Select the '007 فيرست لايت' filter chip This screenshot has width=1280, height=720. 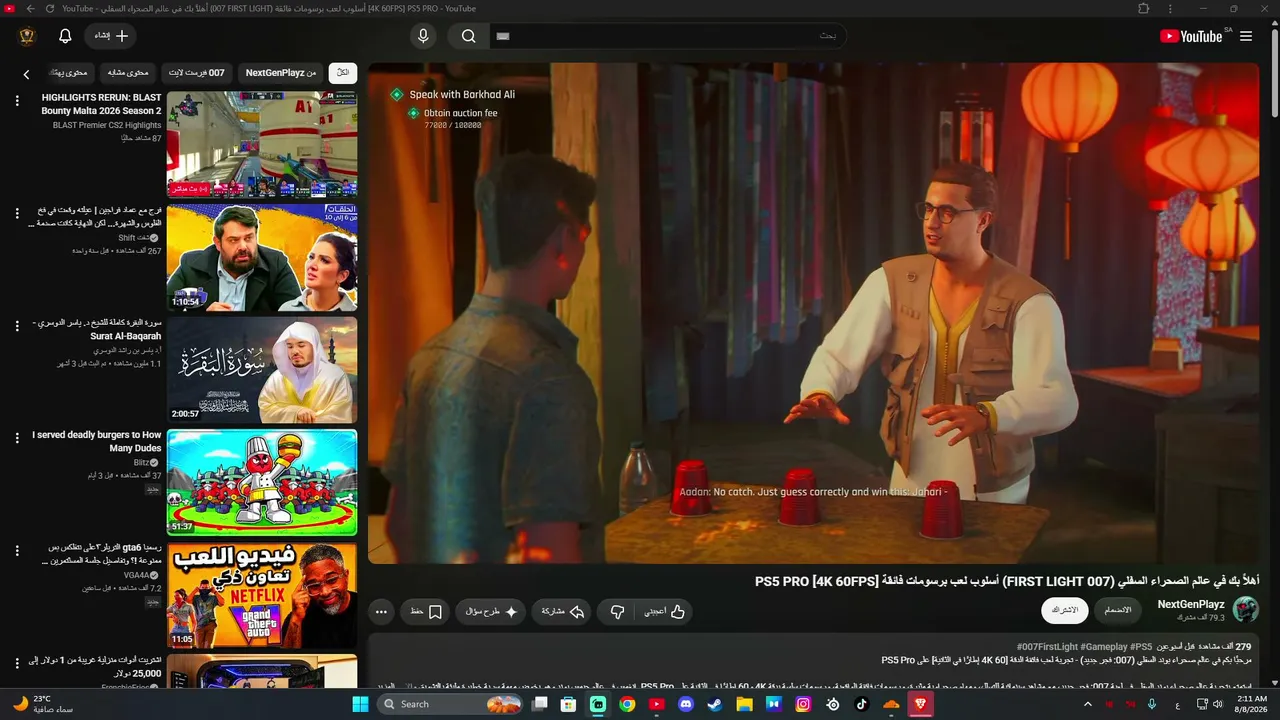pos(198,73)
